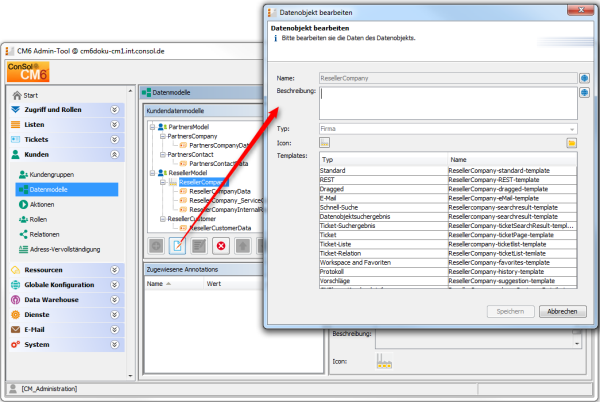Select the Standard template row
This screenshot has height=402, width=600.
(448, 171)
